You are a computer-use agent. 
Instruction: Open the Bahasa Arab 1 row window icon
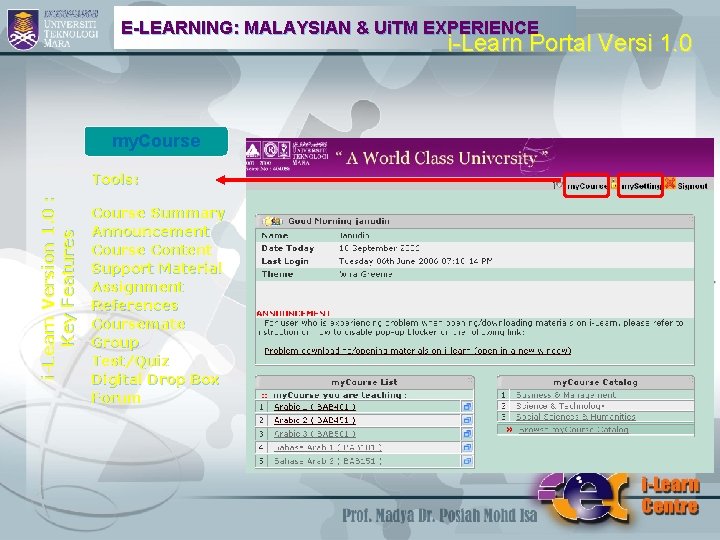pyautogui.click(x=467, y=447)
